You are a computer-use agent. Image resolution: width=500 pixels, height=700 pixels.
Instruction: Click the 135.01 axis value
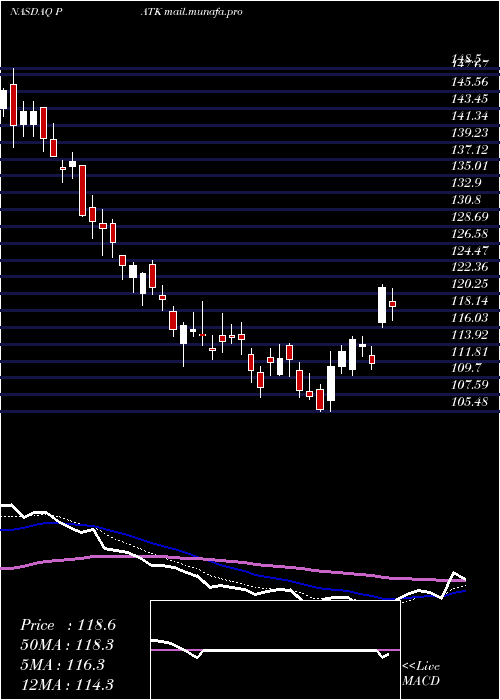[x=470, y=166]
